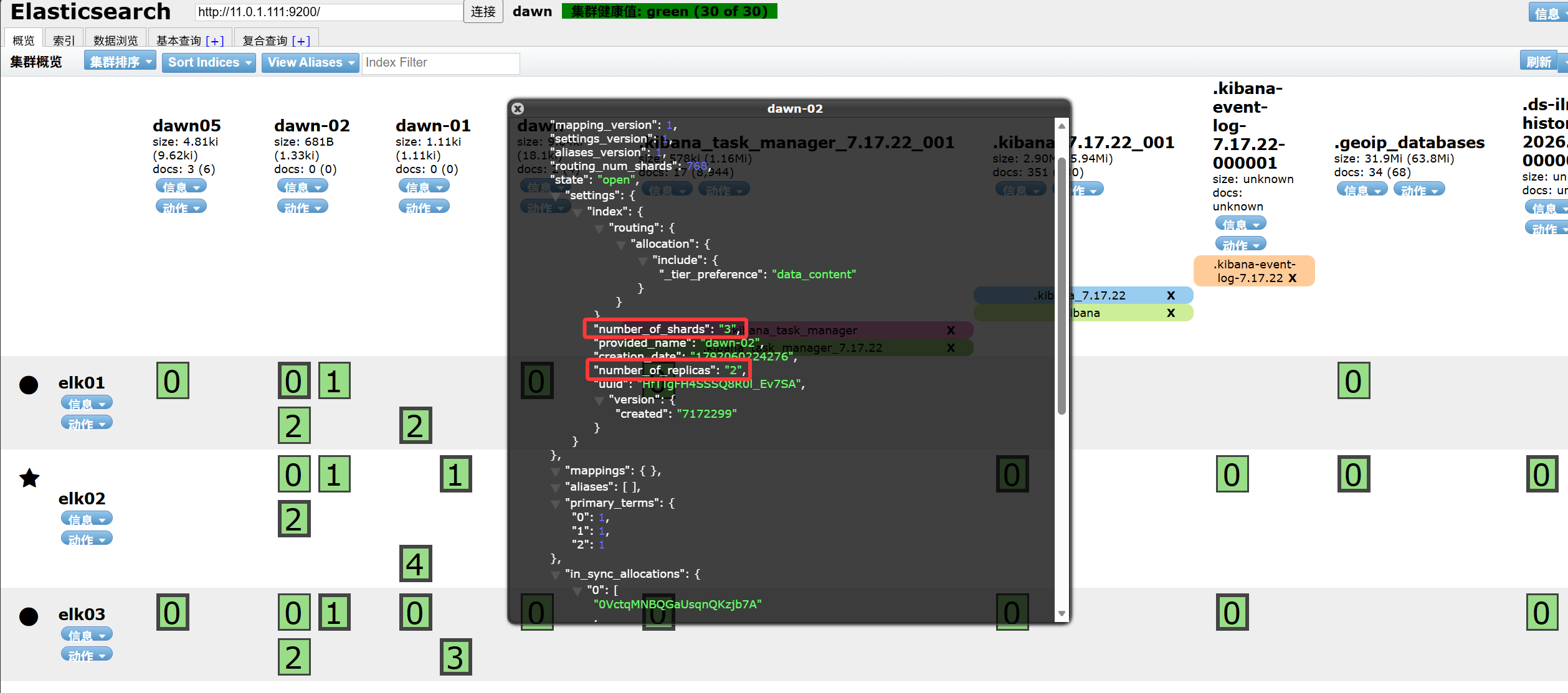Open elk03 动作 dropdown
Screen dimensions: 1568x693
click(87, 654)
